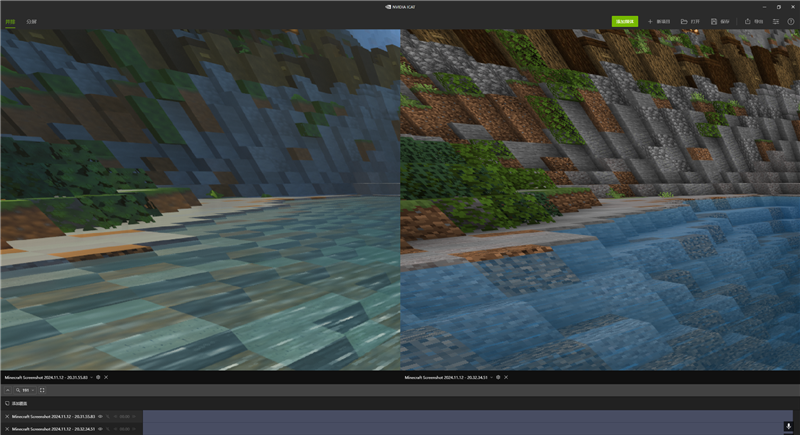Click the export icon in top toolbar
Image resolution: width=800 pixels, height=435 pixels.
[x=753, y=21]
